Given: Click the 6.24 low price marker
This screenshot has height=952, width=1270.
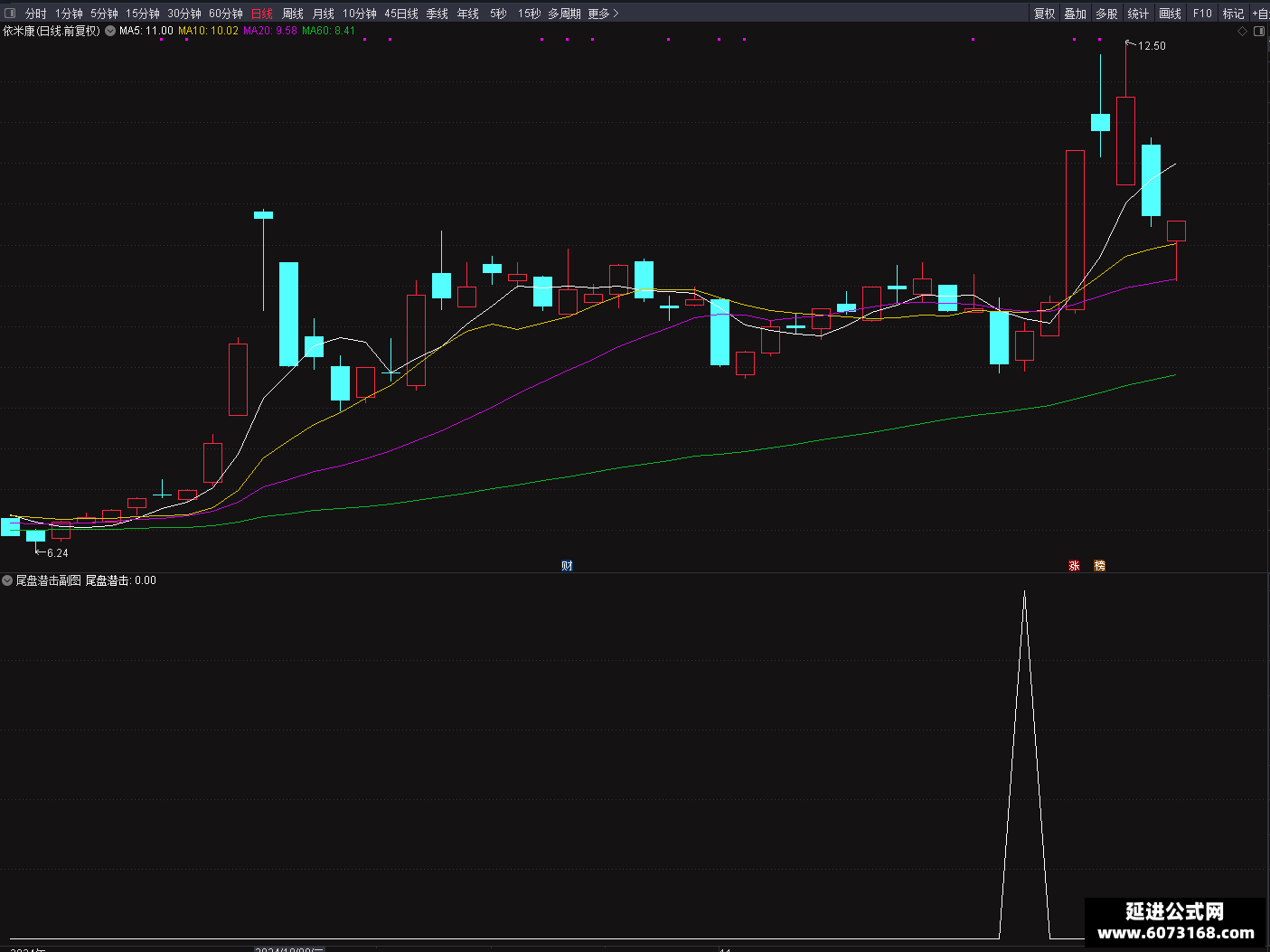Looking at the screenshot, I should [x=52, y=552].
